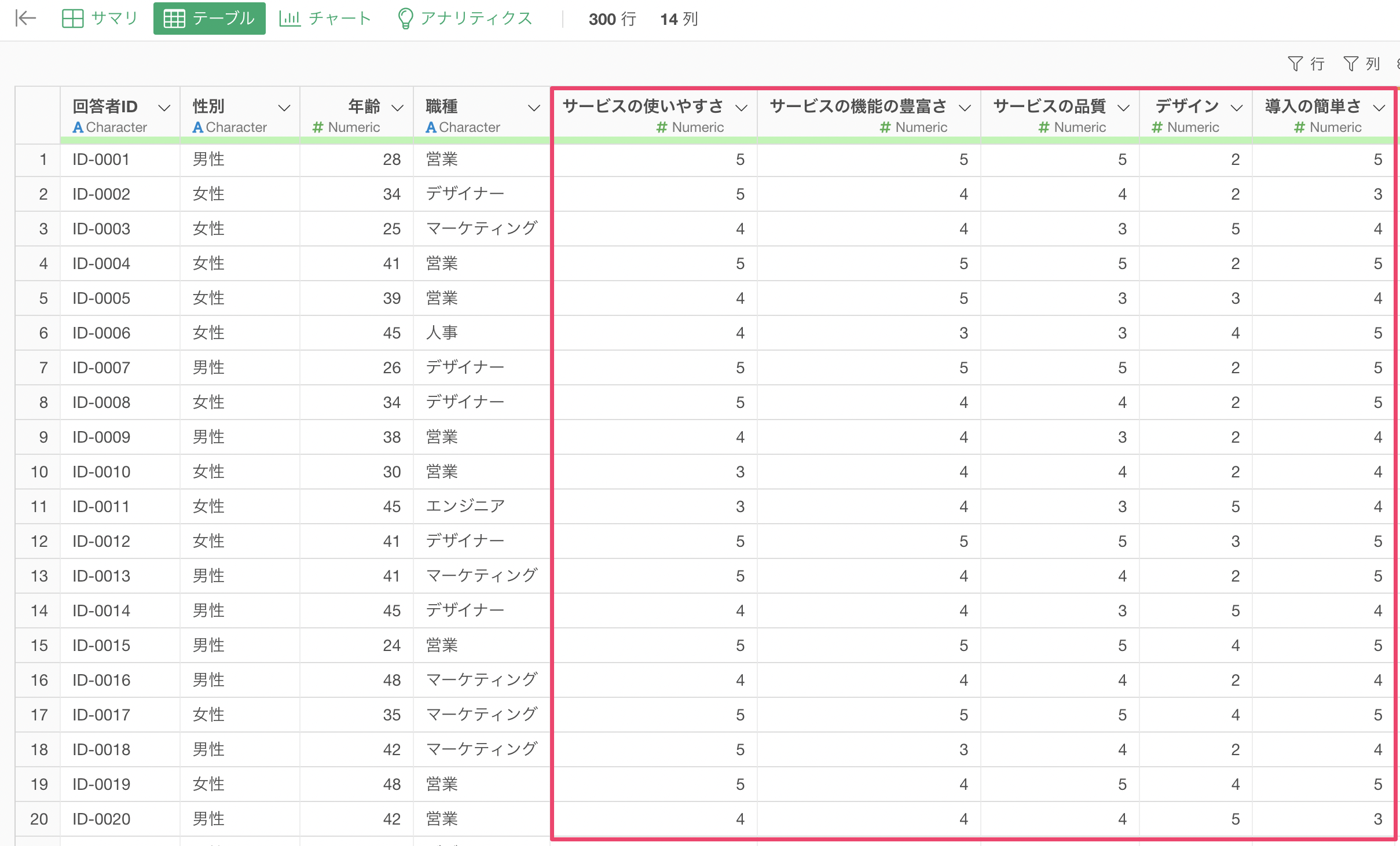Click the エンジニア job cell in row 11

(x=481, y=507)
